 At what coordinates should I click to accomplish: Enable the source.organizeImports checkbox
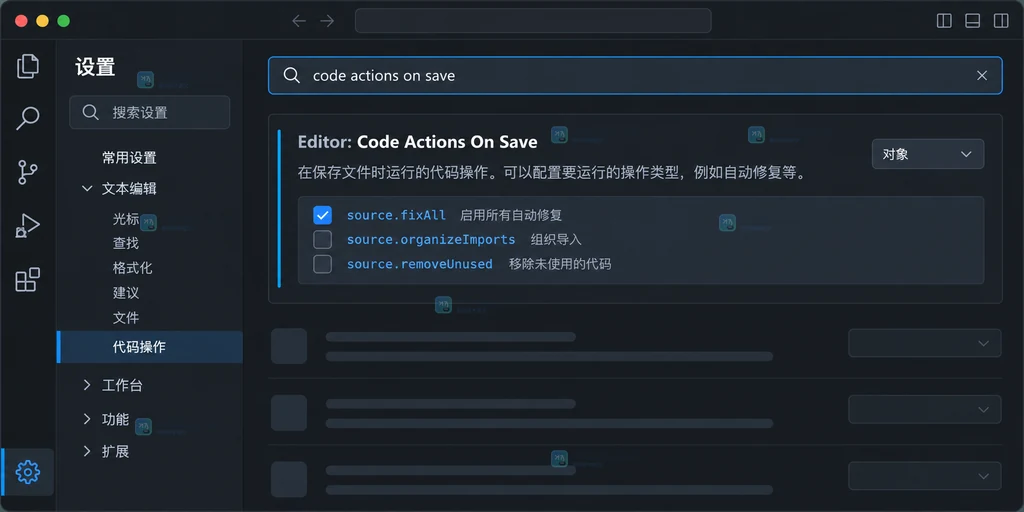tap(323, 240)
